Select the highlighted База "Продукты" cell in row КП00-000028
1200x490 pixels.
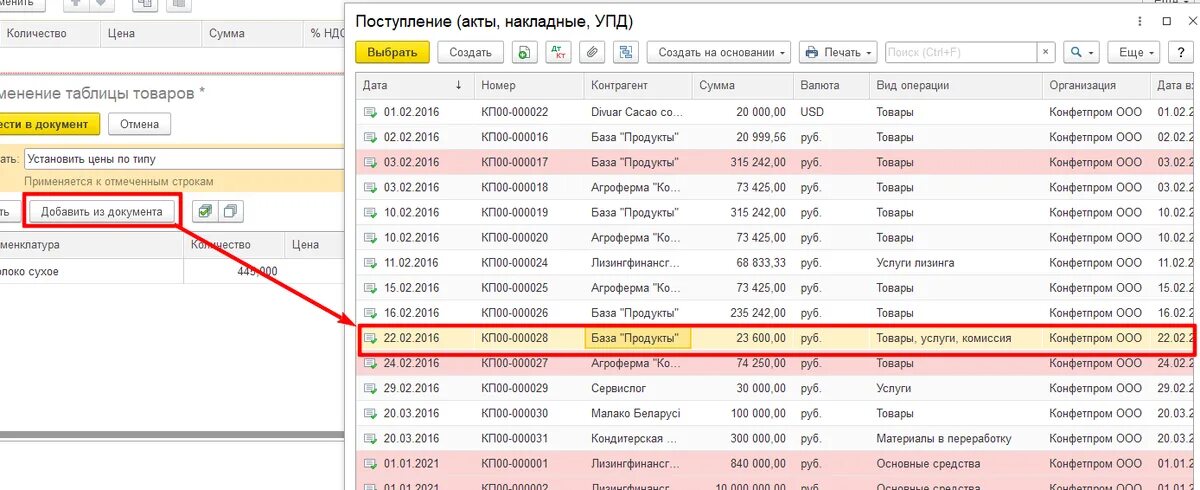[637, 338]
